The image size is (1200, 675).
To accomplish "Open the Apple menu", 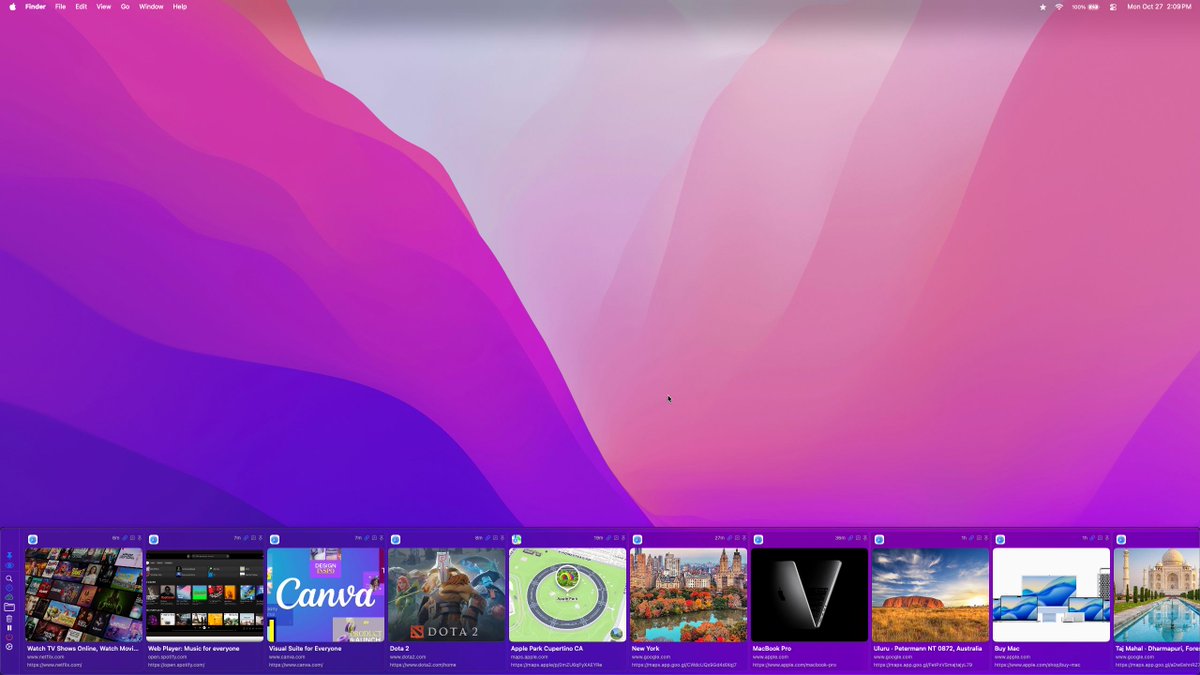I will (12, 6).
